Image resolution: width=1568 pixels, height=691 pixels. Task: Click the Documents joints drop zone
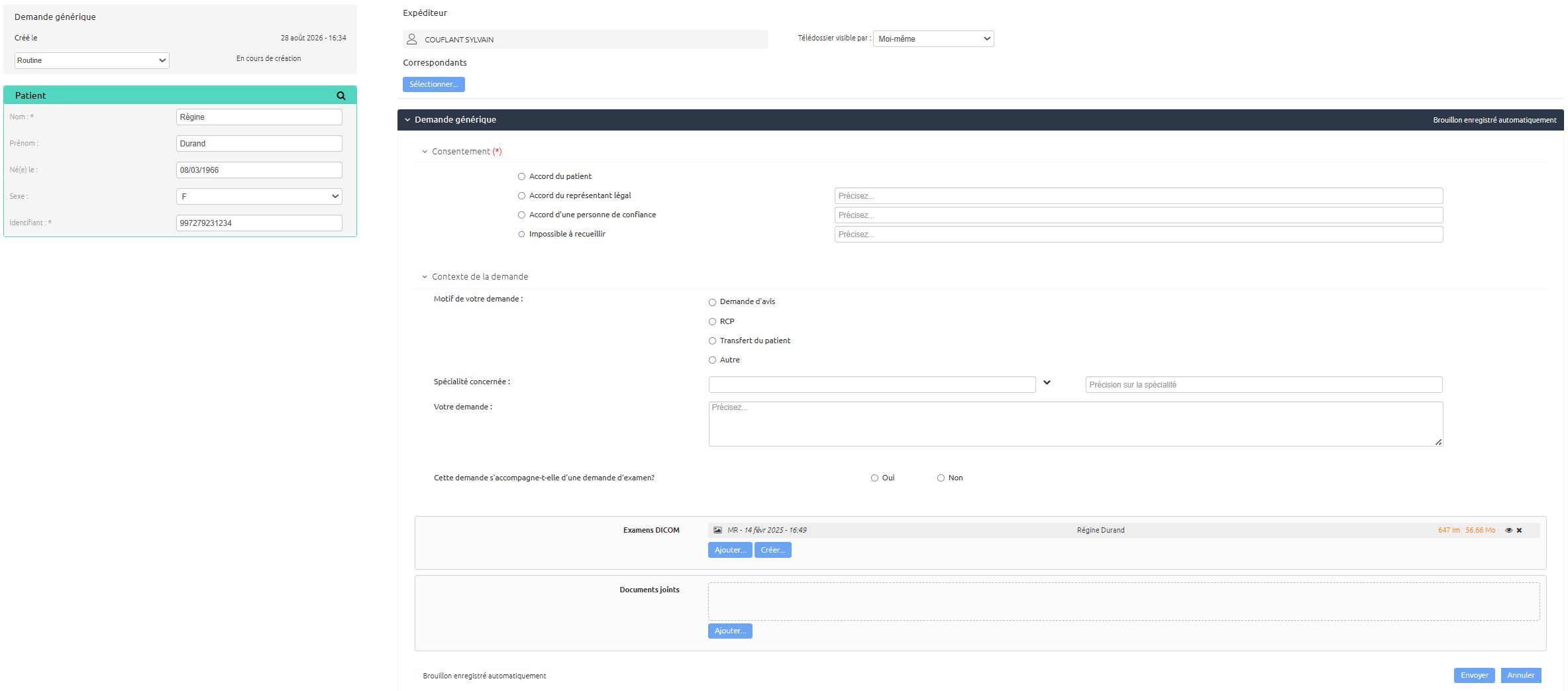click(1124, 602)
